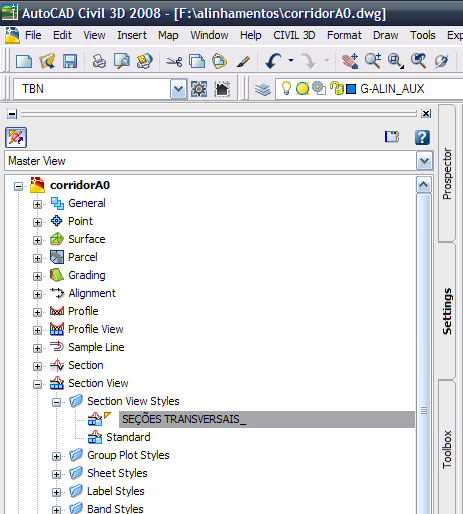Open the Master View dropdown arrow
The height and width of the screenshot is (514, 463).
[424, 161]
